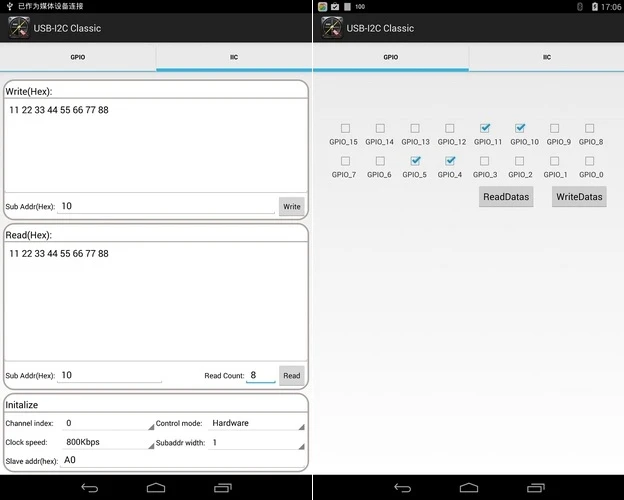
Task: Focus the Read(Hex) data text area
Action: click(156, 302)
